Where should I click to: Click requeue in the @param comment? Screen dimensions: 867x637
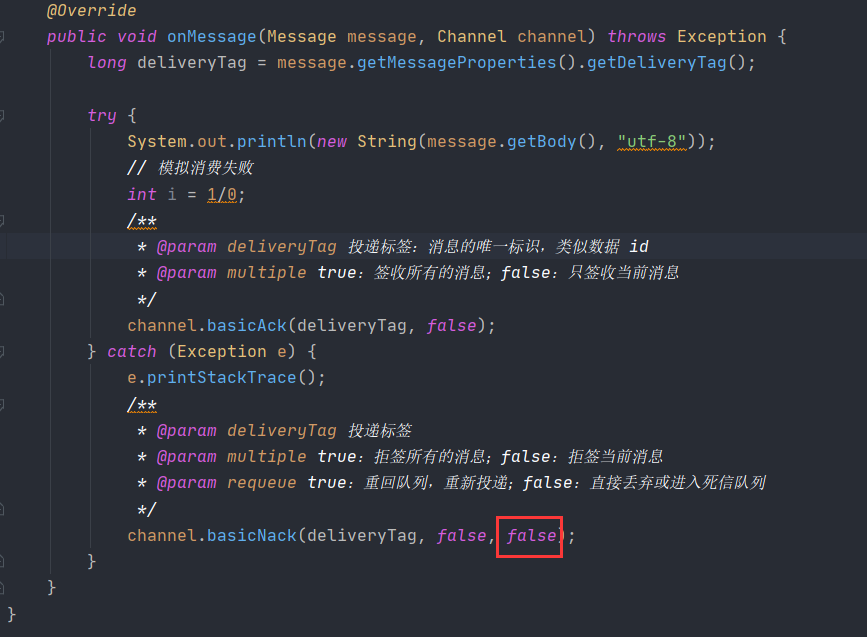[x=262, y=483]
